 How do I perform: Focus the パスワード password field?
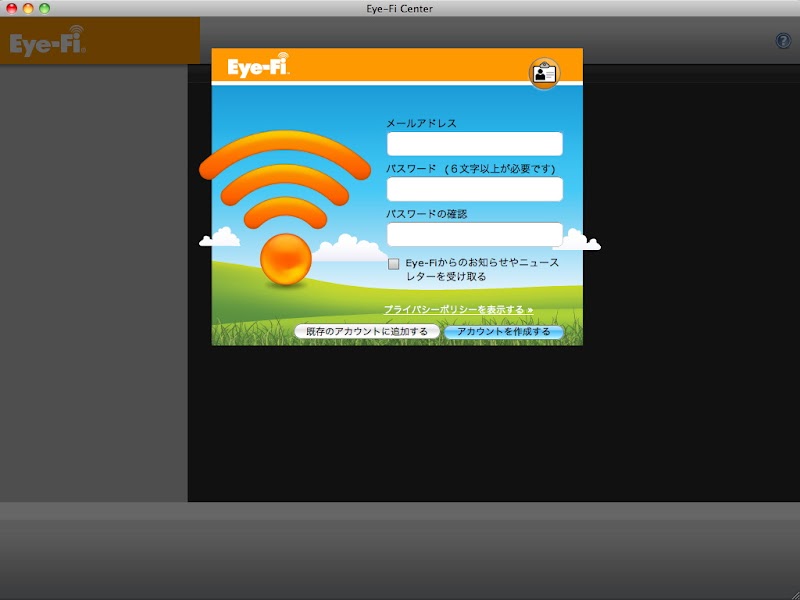click(x=474, y=189)
